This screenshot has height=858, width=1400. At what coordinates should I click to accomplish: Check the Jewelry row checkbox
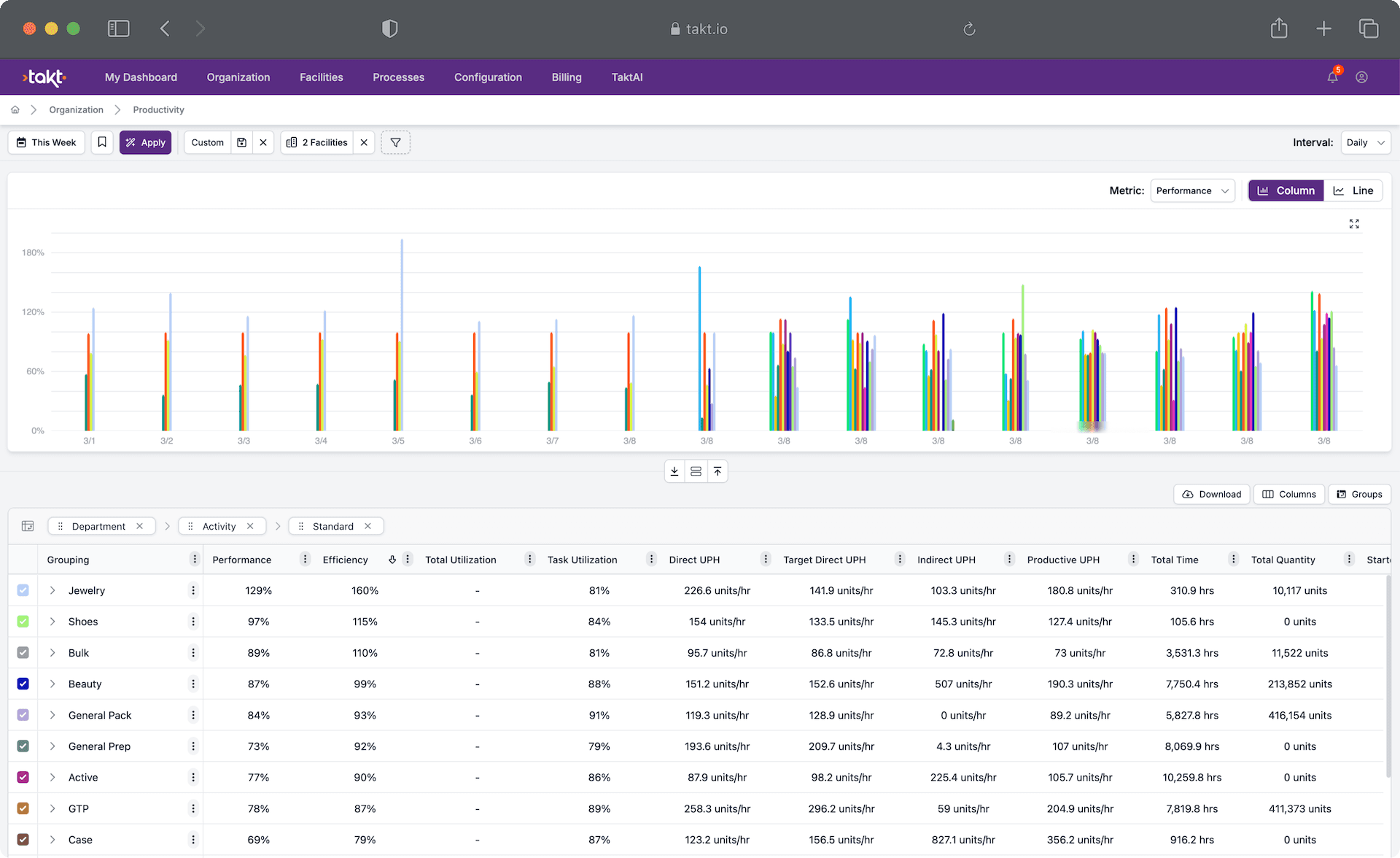click(x=23, y=590)
